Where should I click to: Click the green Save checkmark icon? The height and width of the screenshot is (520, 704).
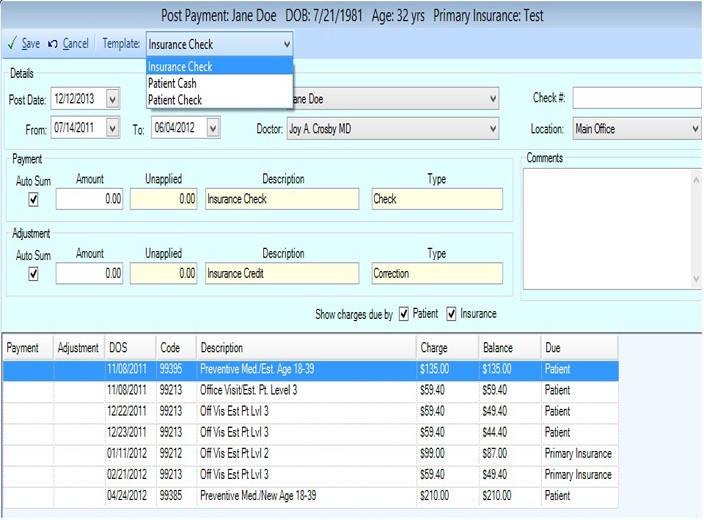pyautogui.click(x=13, y=44)
